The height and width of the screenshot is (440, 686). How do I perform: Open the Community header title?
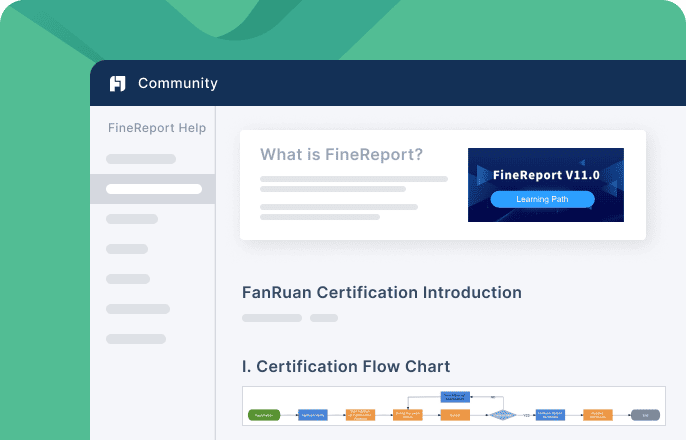(177, 83)
